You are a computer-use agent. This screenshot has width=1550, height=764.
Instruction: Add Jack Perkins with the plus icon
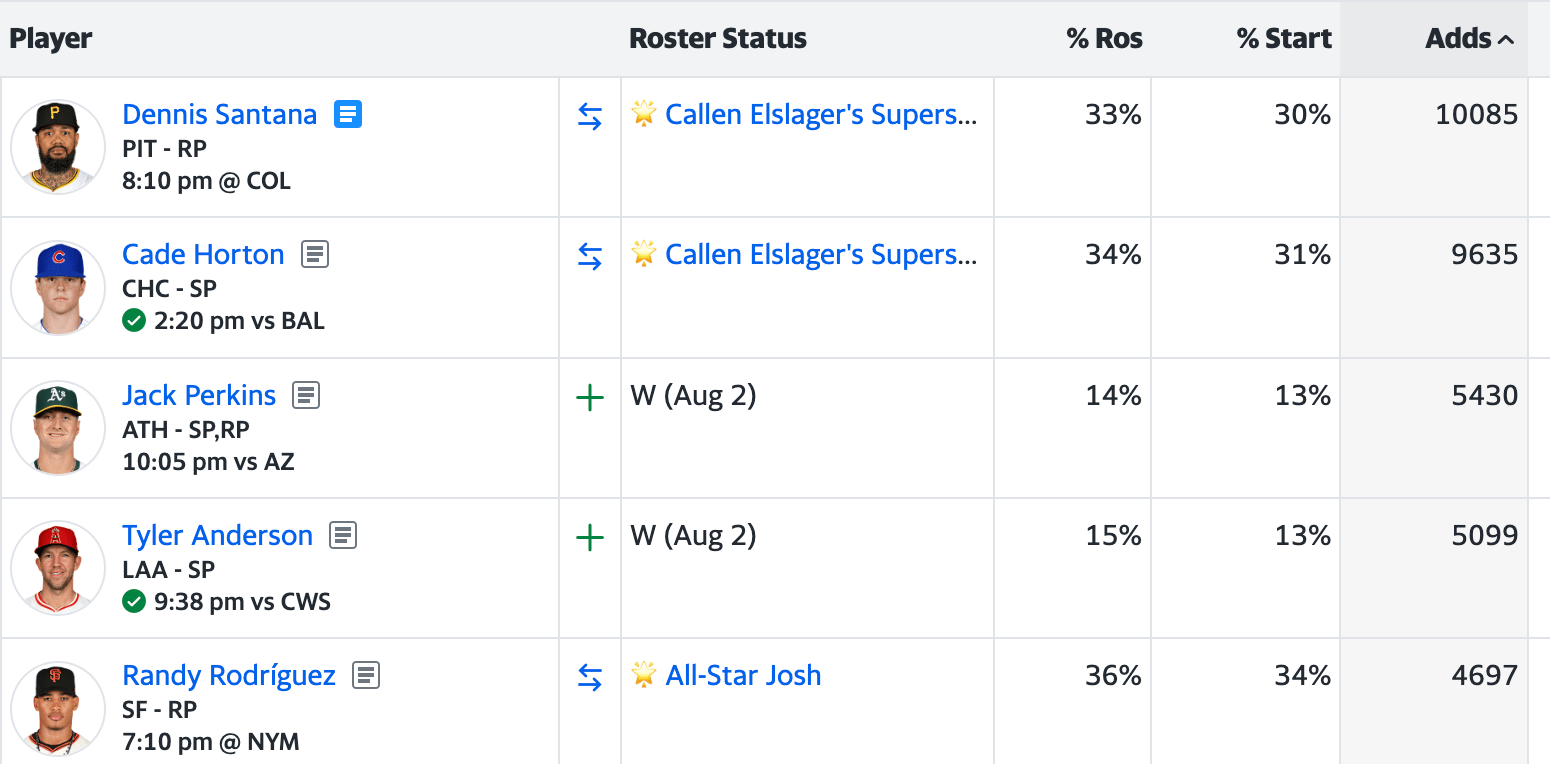tap(590, 398)
